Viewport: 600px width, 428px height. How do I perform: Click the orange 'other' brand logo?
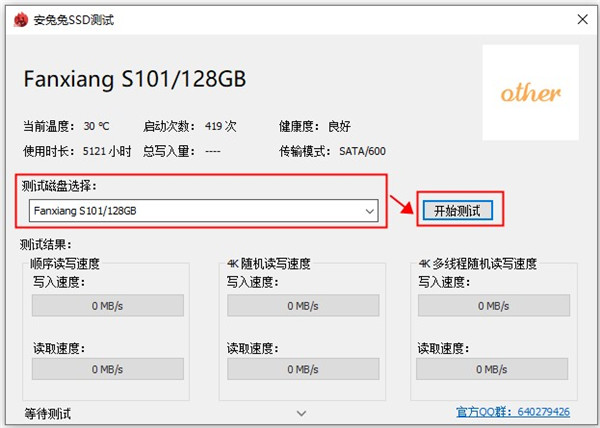click(531, 93)
